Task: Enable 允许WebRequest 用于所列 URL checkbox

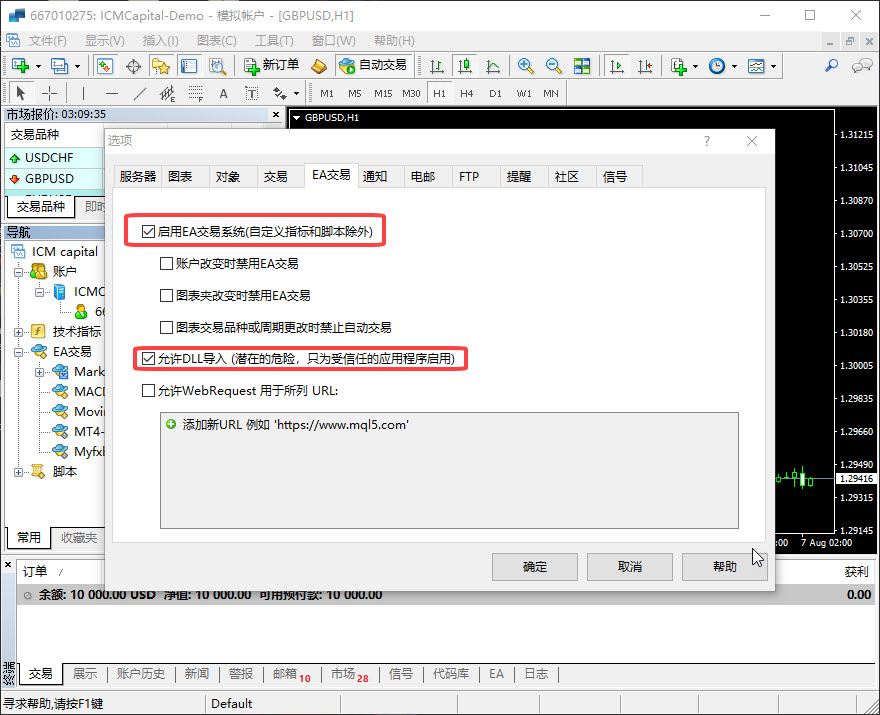Action: pos(149,390)
